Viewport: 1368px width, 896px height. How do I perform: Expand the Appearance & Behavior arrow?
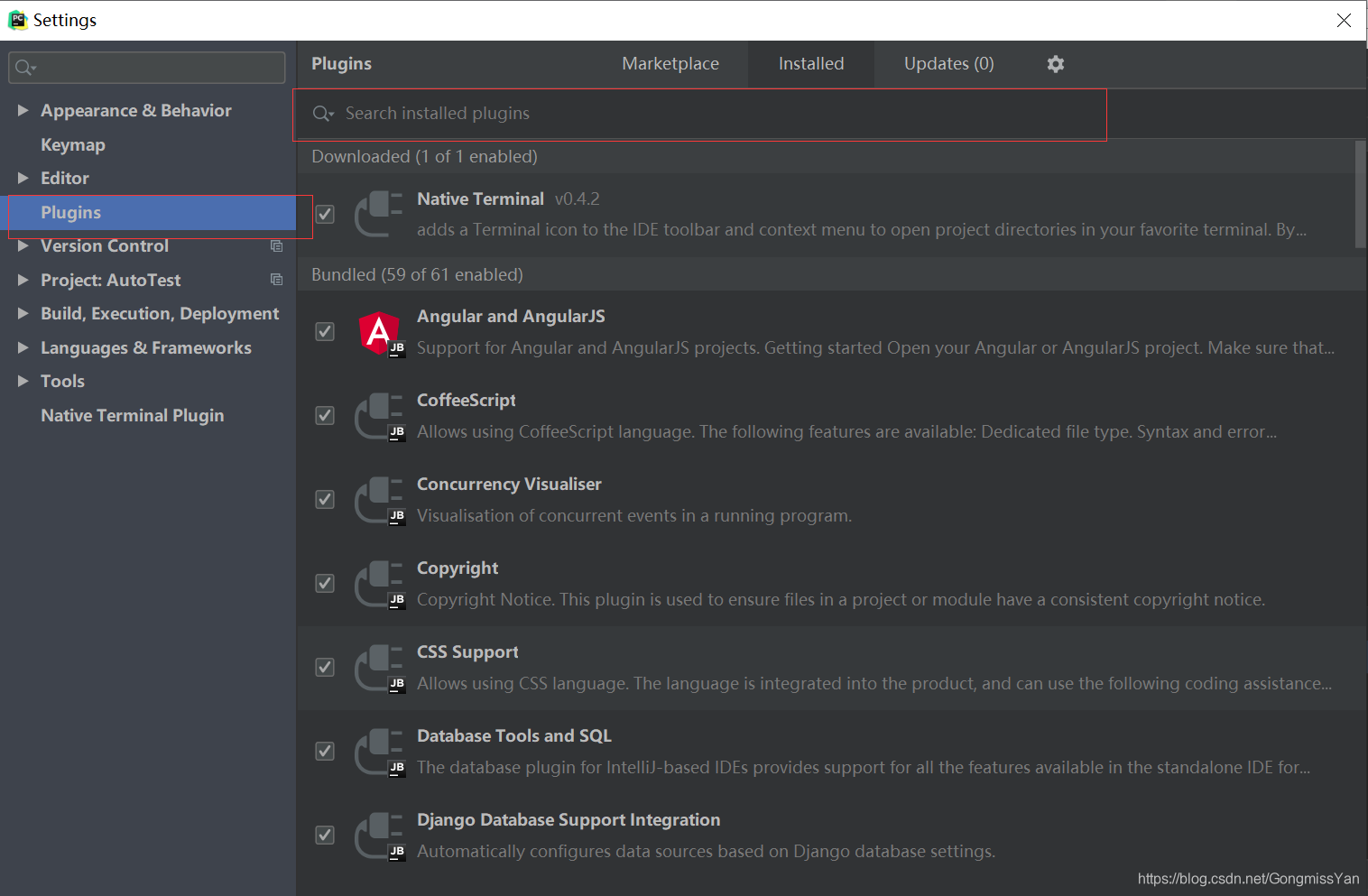23,110
